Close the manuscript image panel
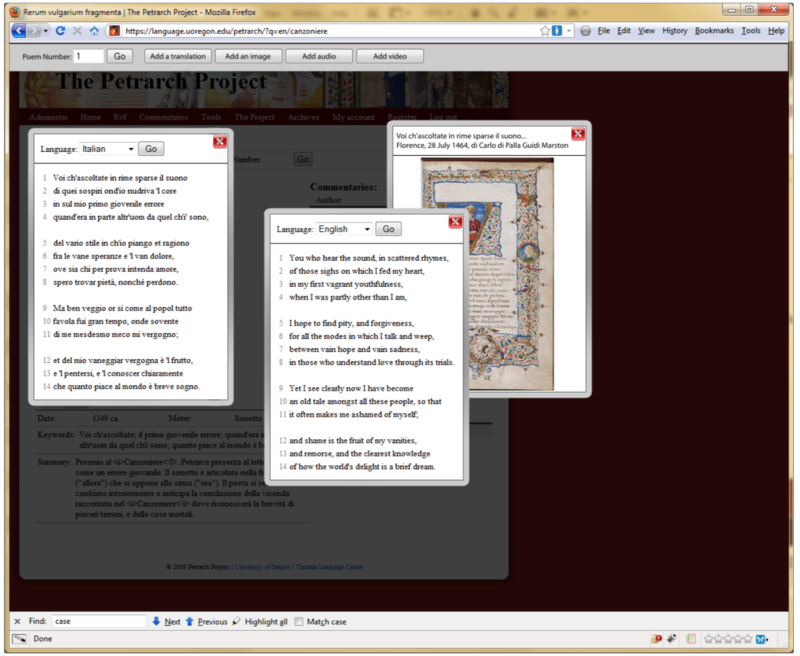 tap(578, 134)
